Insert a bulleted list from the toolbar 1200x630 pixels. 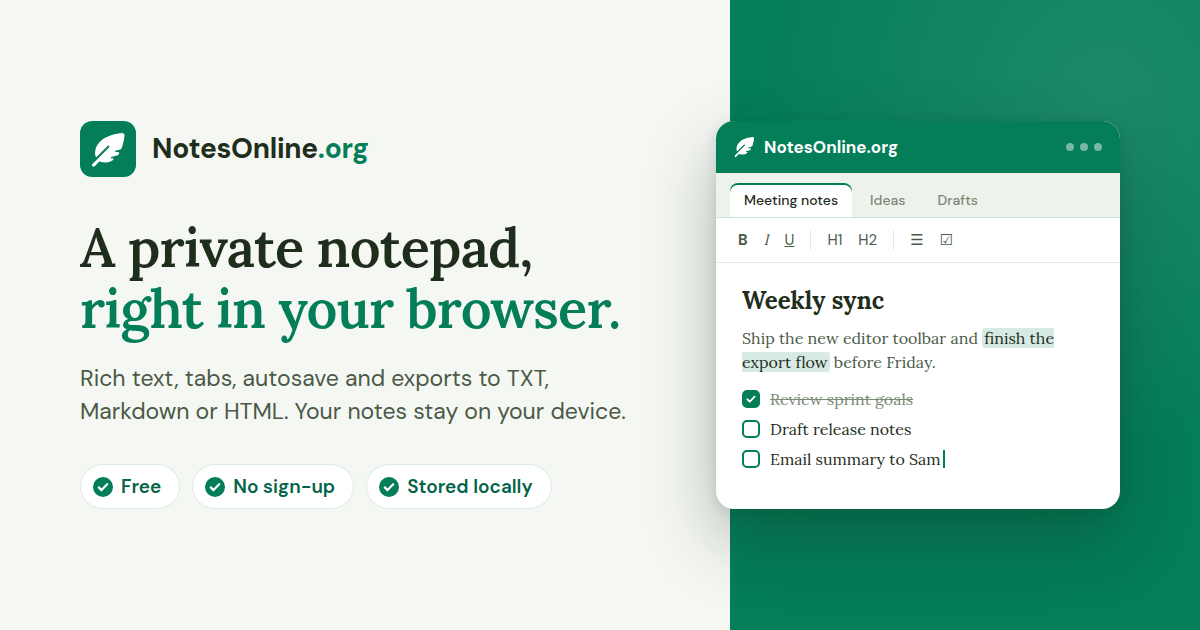click(x=917, y=240)
